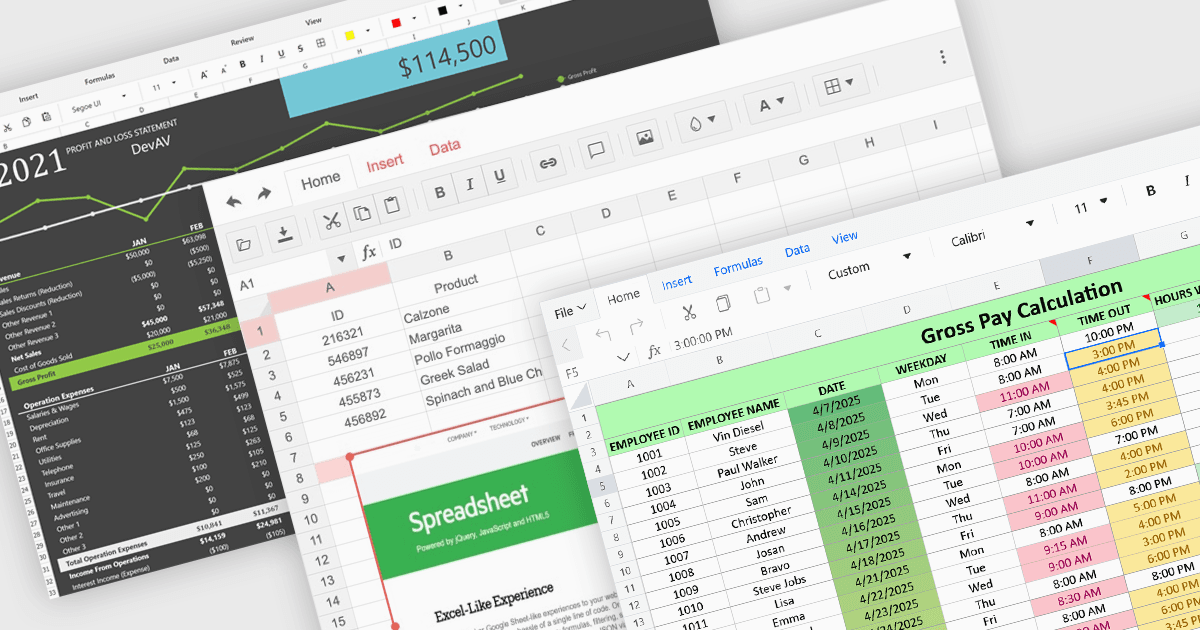Viewport: 1200px width, 630px height.
Task: Expand formula bar chevron in Gross Pay window
Action: tap(625, 358)
